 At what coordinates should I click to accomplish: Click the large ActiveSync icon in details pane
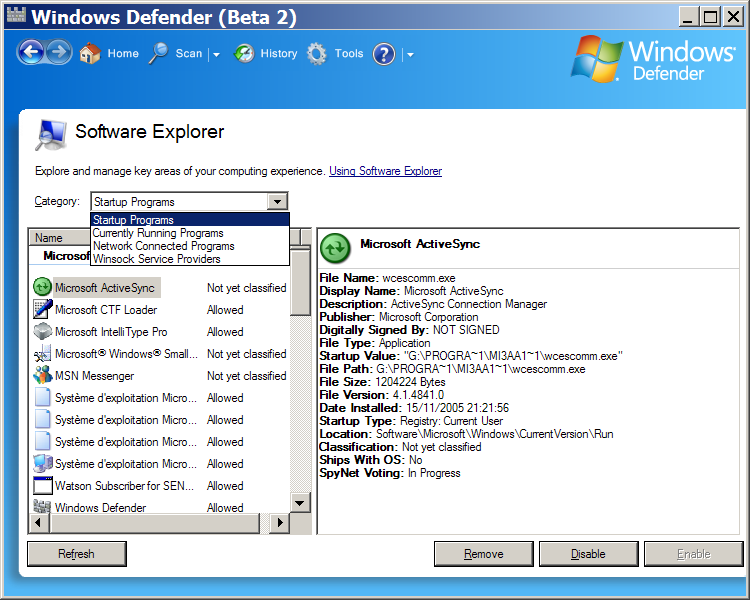(335, 248)
